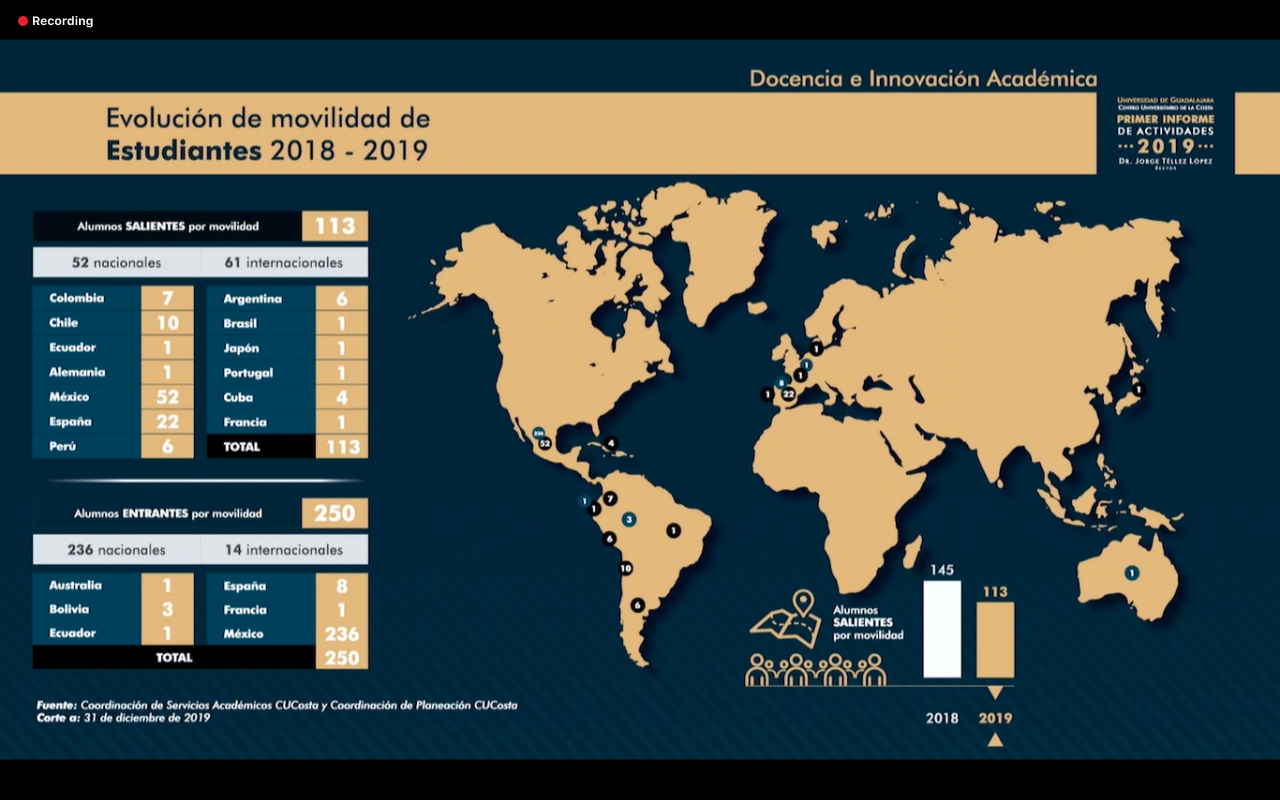Click the marker 1 on Japan
Viewport: 1280px width, 800px height.
click(1136, 389)
